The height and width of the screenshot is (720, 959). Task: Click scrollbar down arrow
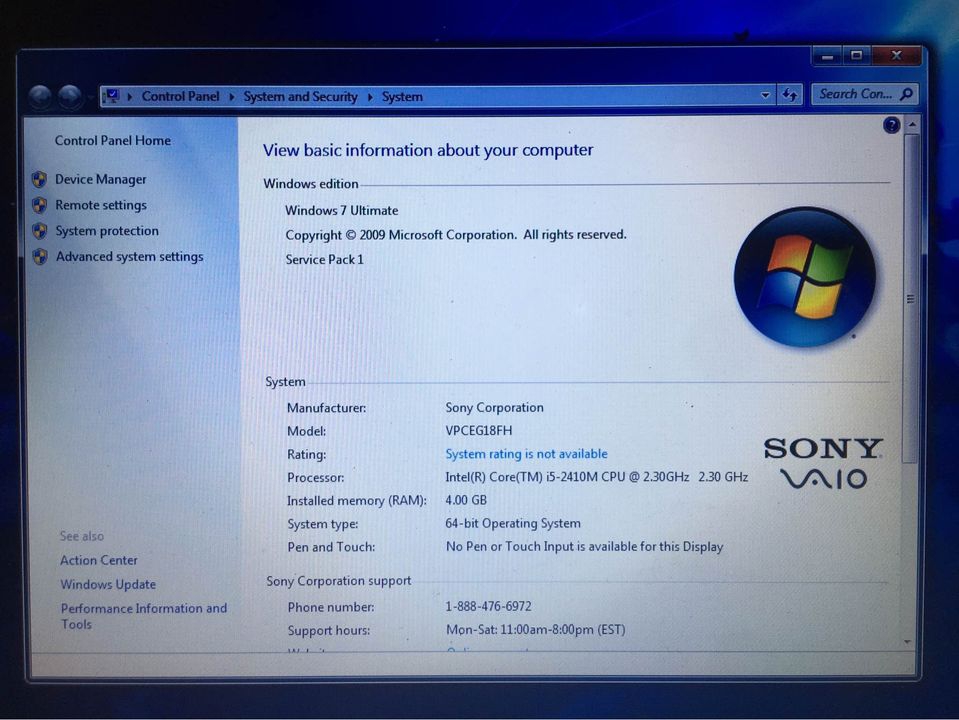tap(908, 642)
